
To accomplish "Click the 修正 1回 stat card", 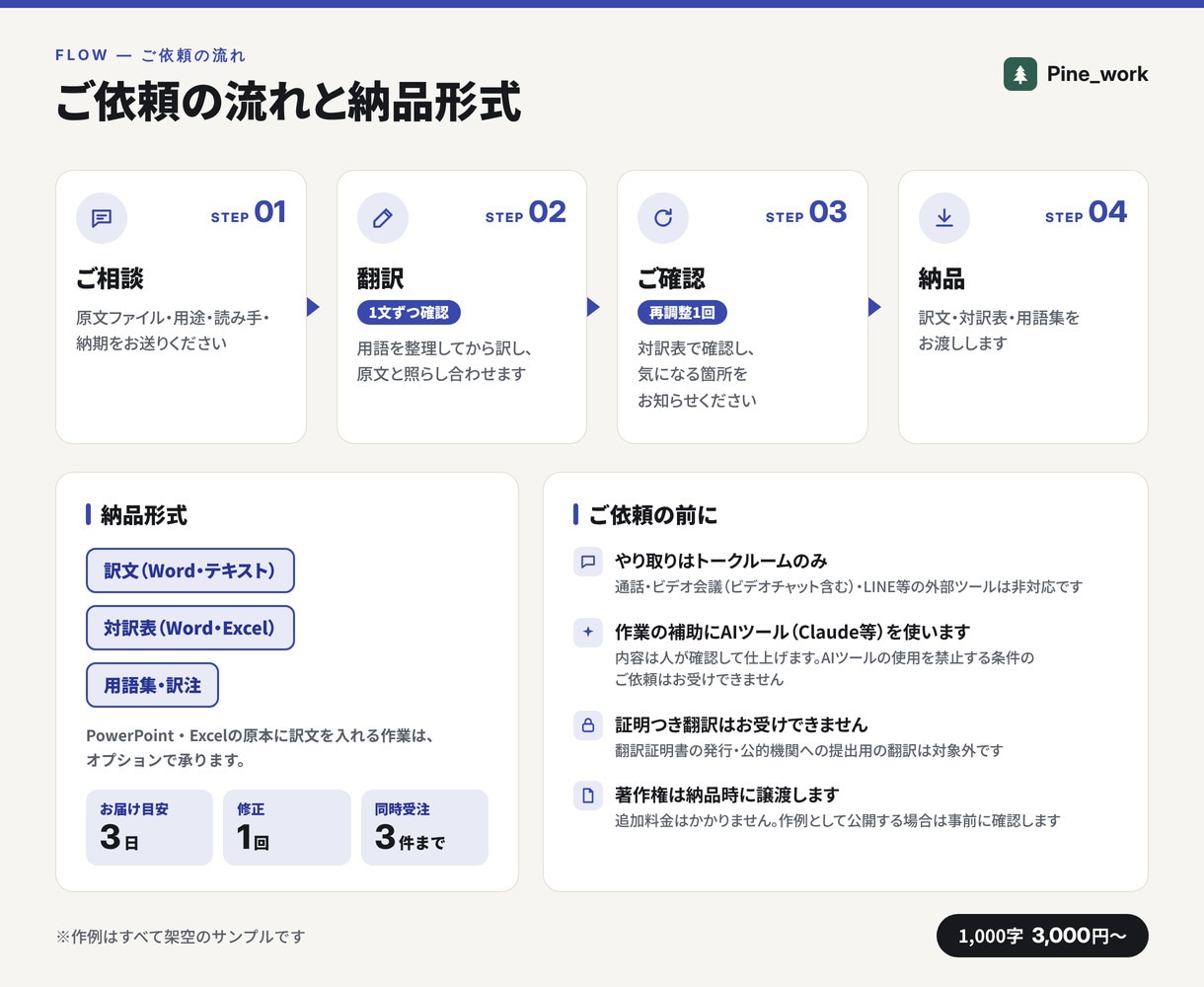I will click(x=287, y=827).
